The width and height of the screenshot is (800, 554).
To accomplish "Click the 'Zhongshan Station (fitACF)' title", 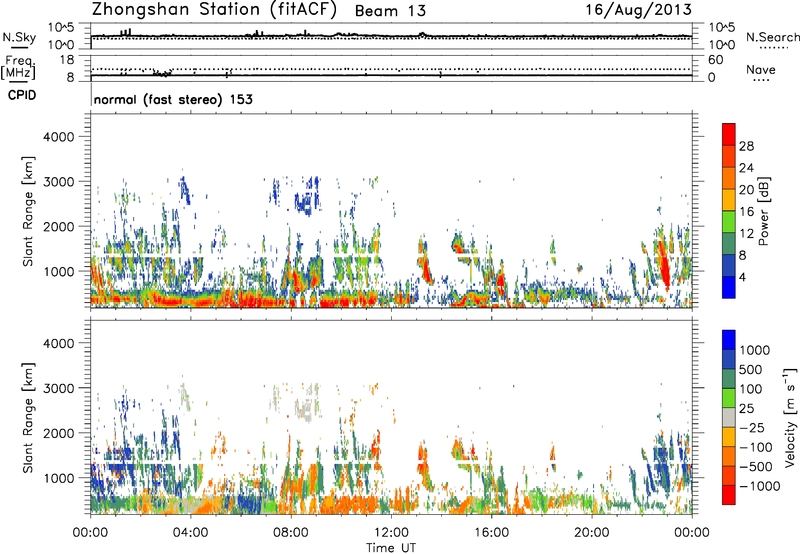I will click(x=214, y=10).
